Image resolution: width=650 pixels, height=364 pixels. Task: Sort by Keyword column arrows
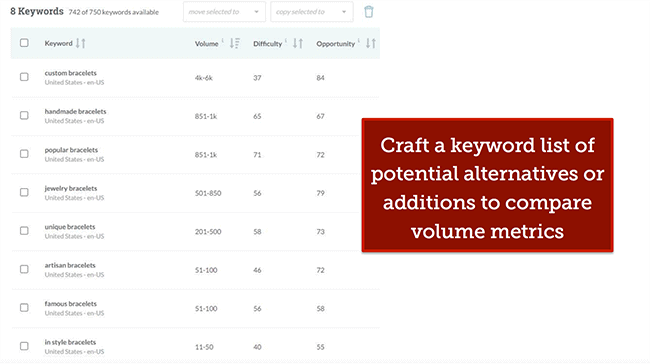pos(80,43)
